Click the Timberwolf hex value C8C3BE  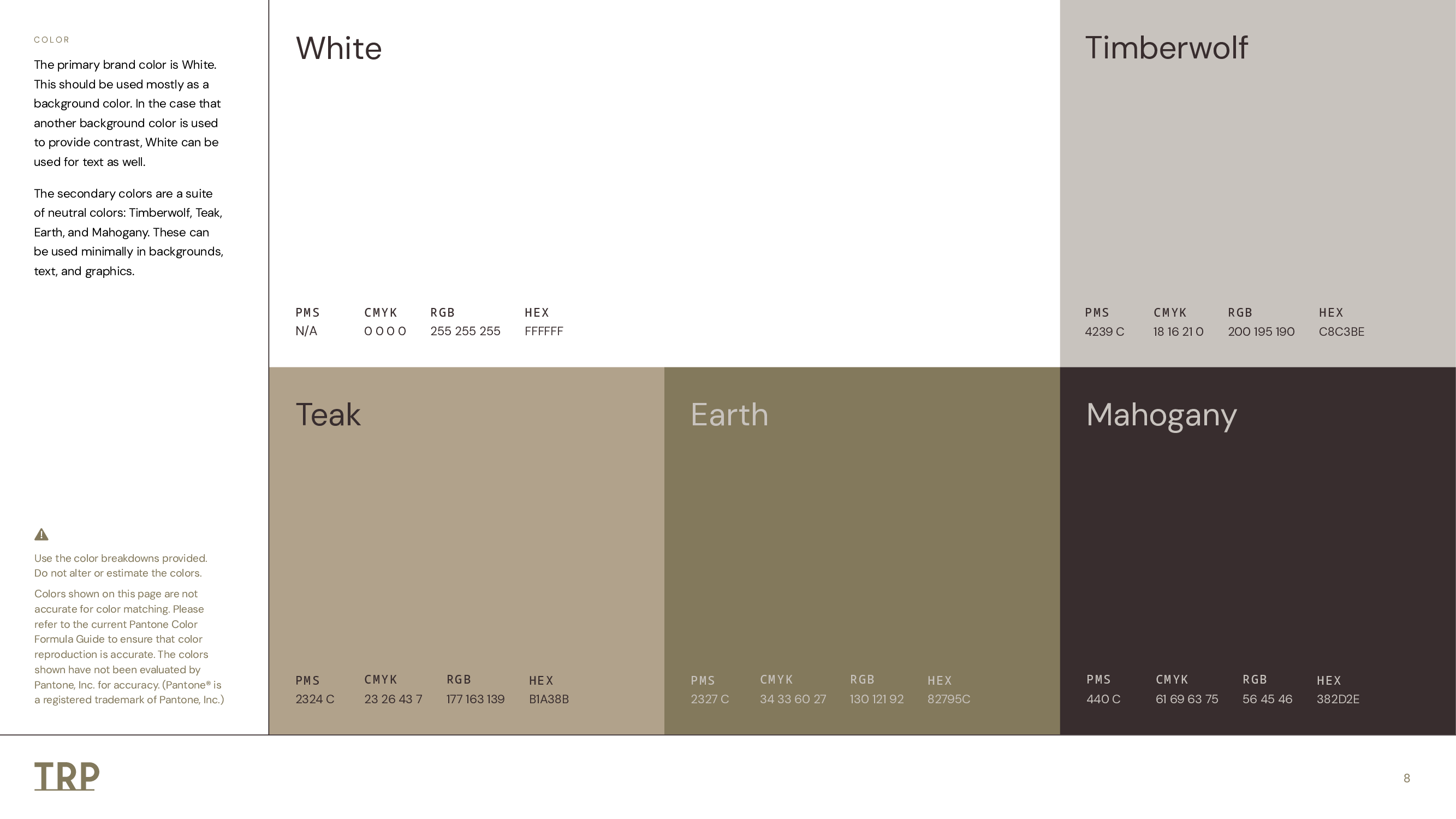[x=1341, y=332]
